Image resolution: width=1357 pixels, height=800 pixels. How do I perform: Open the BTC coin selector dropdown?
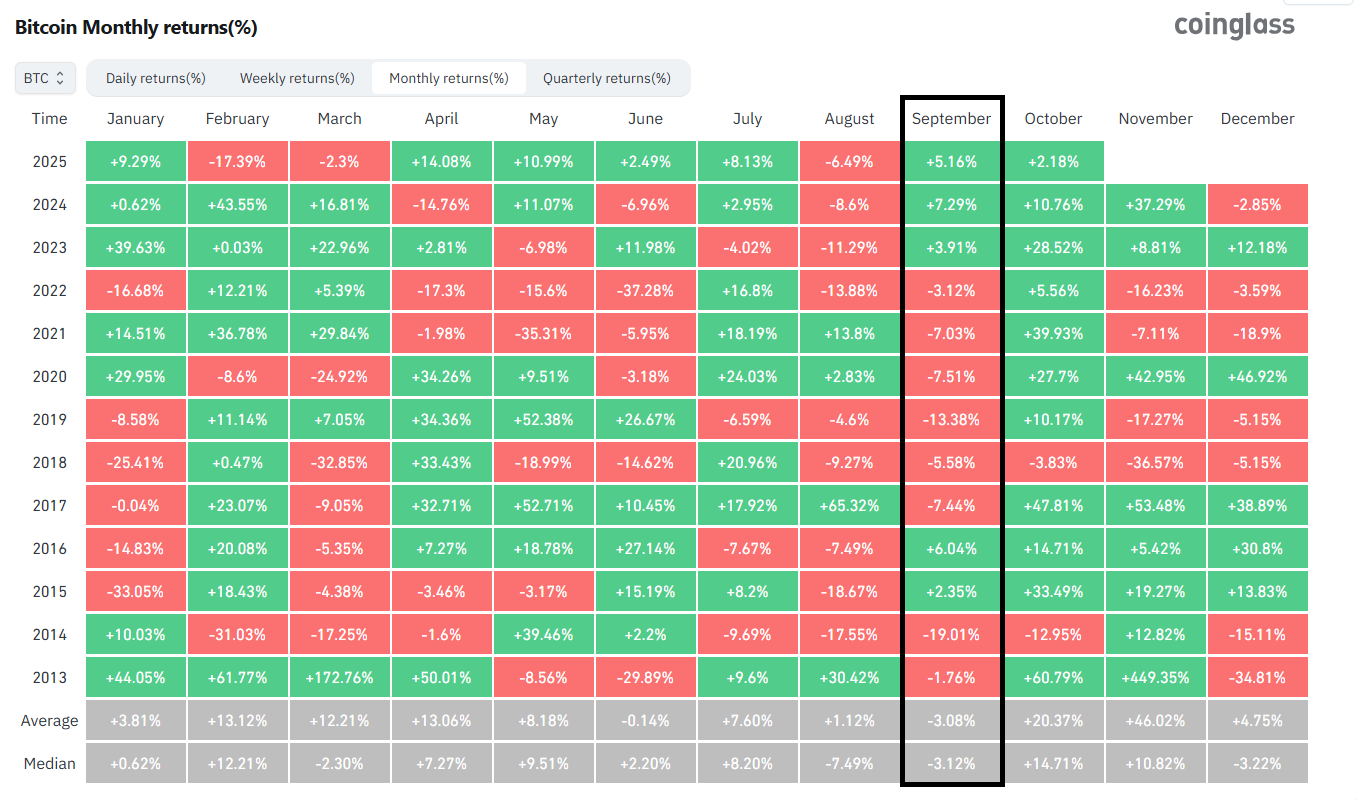45,78
